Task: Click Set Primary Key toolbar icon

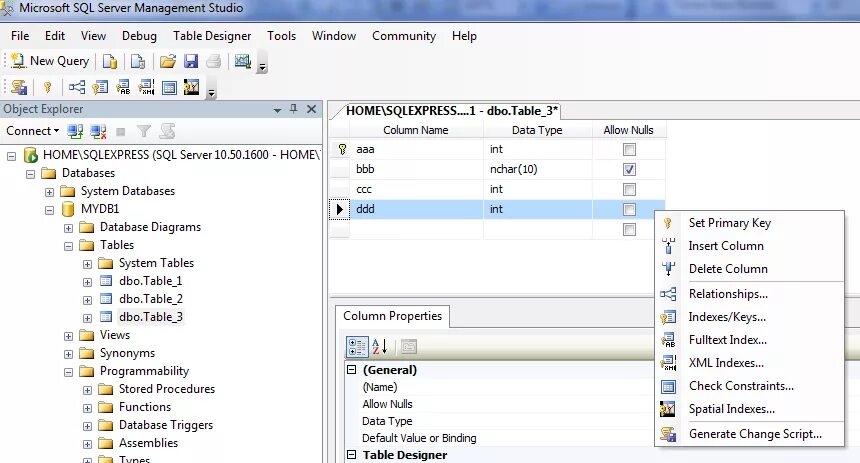Action: click(x=48, y=87)
